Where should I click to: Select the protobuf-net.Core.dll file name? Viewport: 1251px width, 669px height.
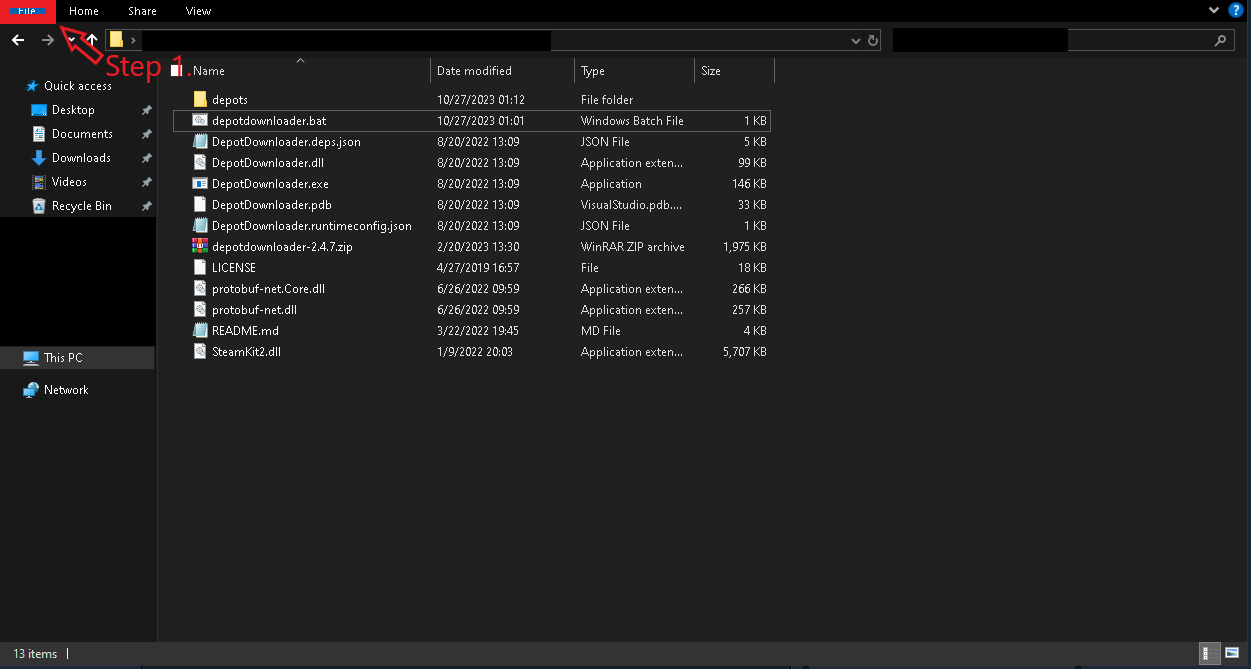(x=268, y=289)
